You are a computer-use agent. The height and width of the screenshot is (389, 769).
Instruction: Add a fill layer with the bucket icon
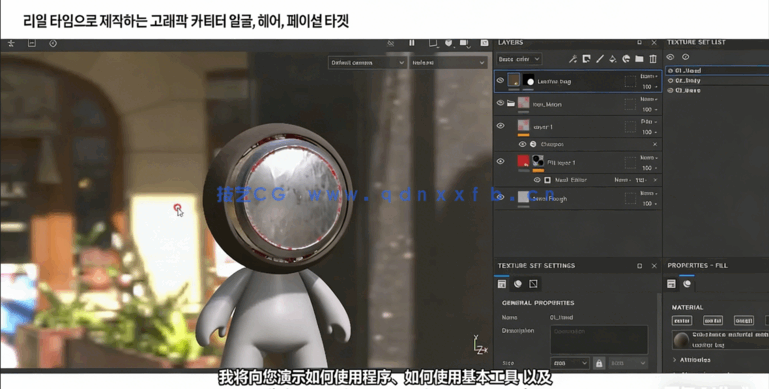point(613,59)
